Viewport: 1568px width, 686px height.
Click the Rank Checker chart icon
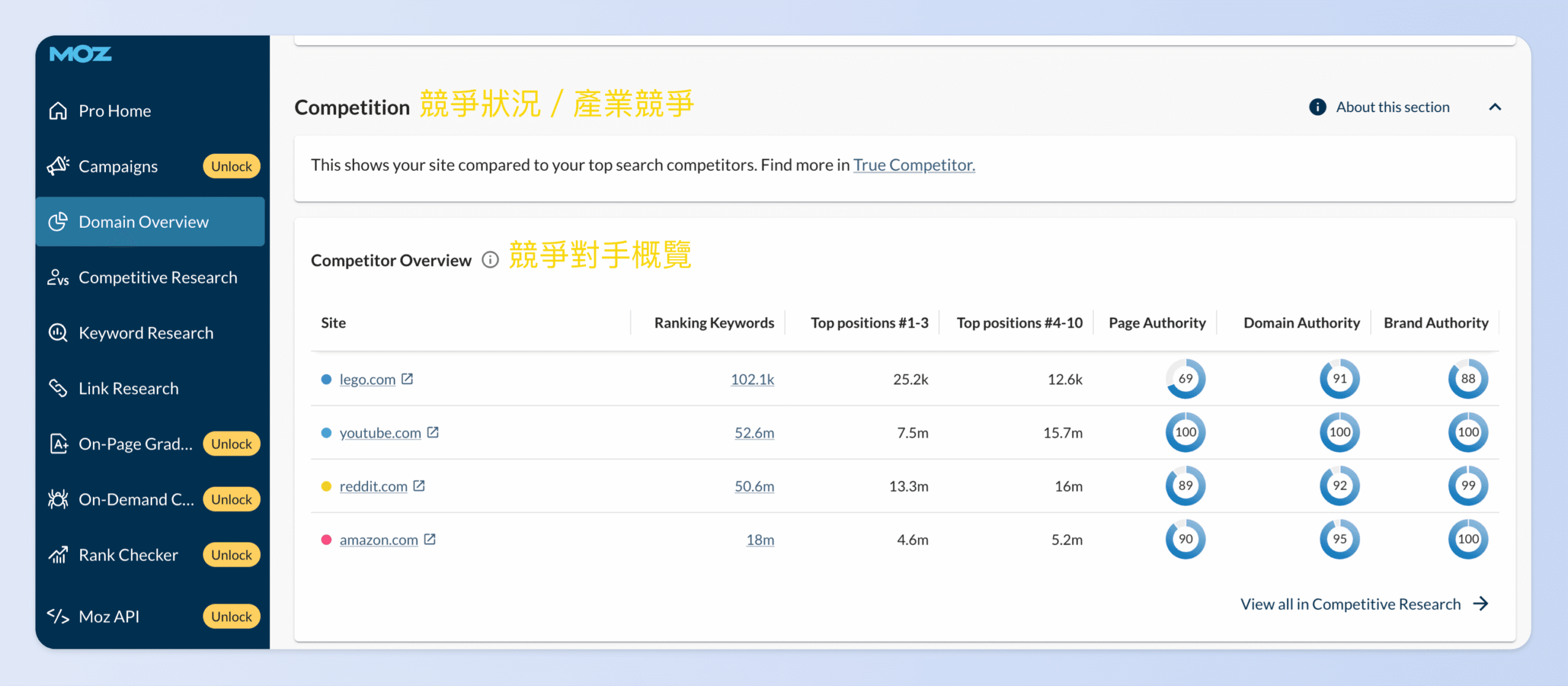pos(58,554)
